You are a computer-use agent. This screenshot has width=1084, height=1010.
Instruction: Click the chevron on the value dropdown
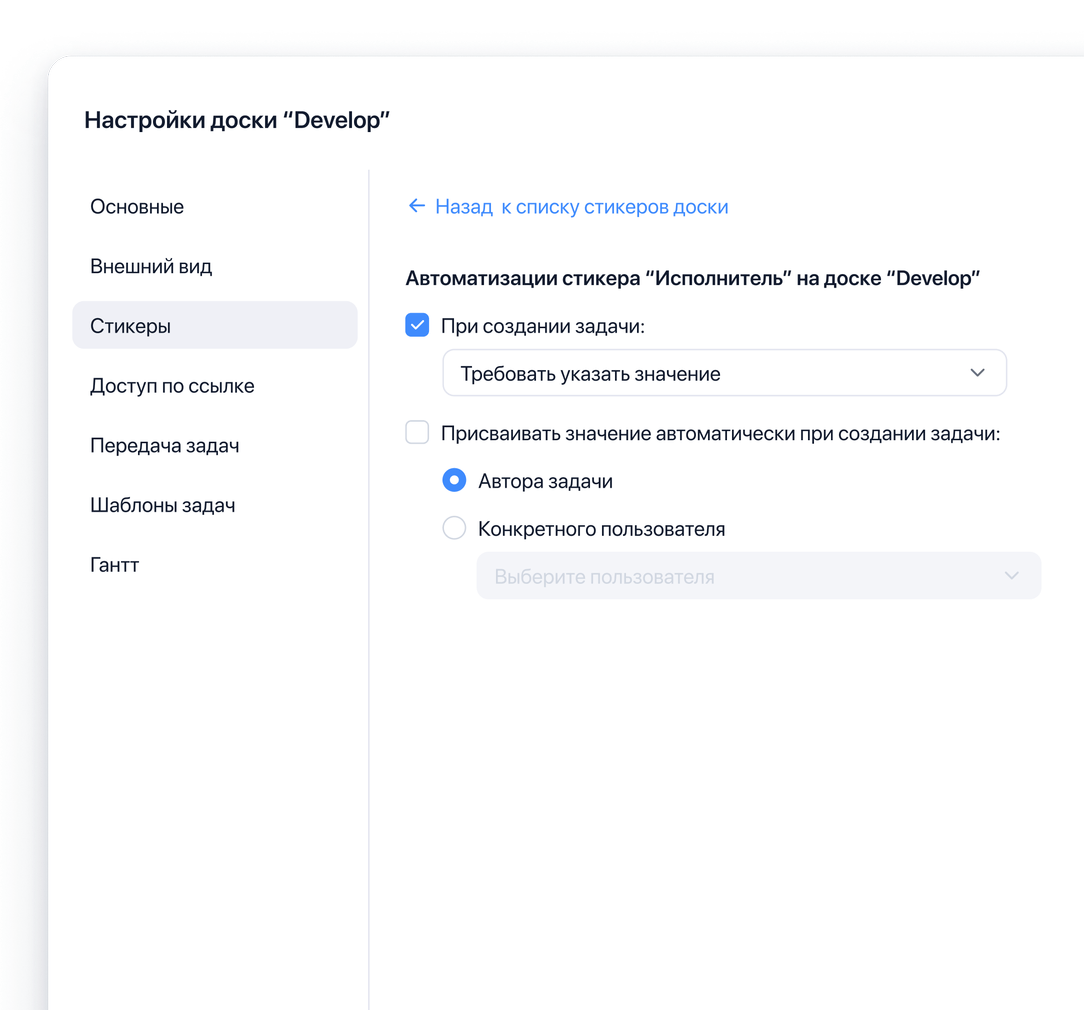coord(978,371)
